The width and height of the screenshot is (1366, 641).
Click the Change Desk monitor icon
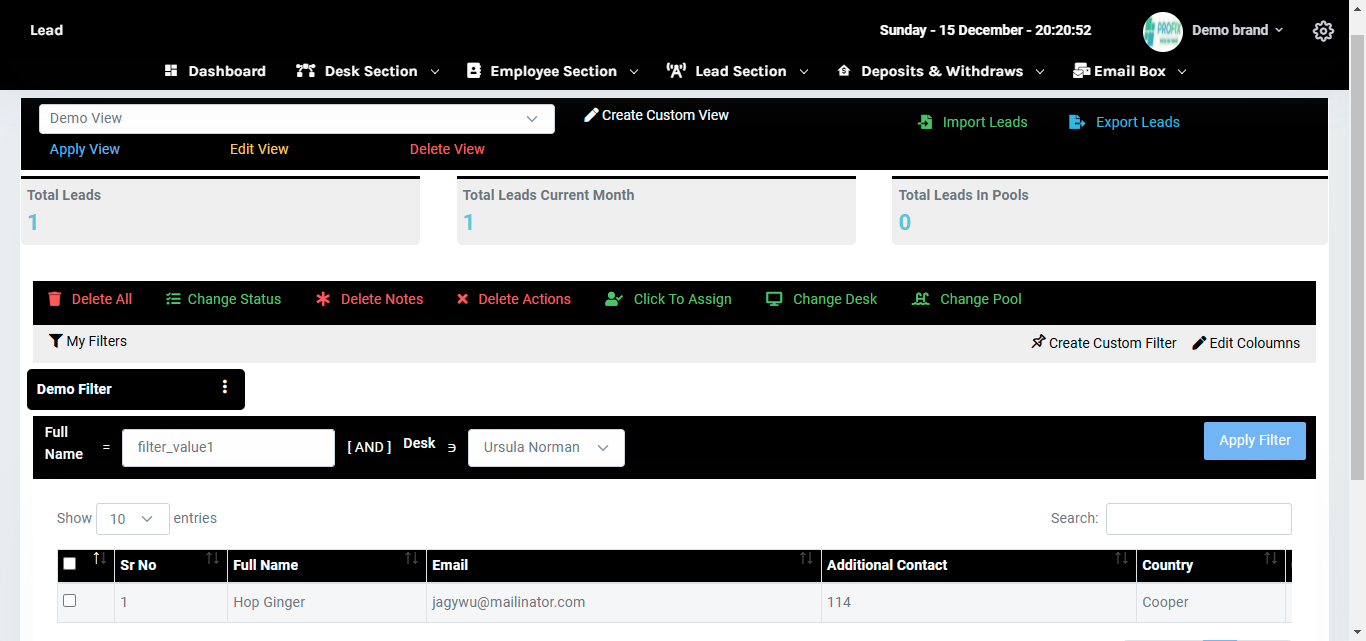click(774, 299)
